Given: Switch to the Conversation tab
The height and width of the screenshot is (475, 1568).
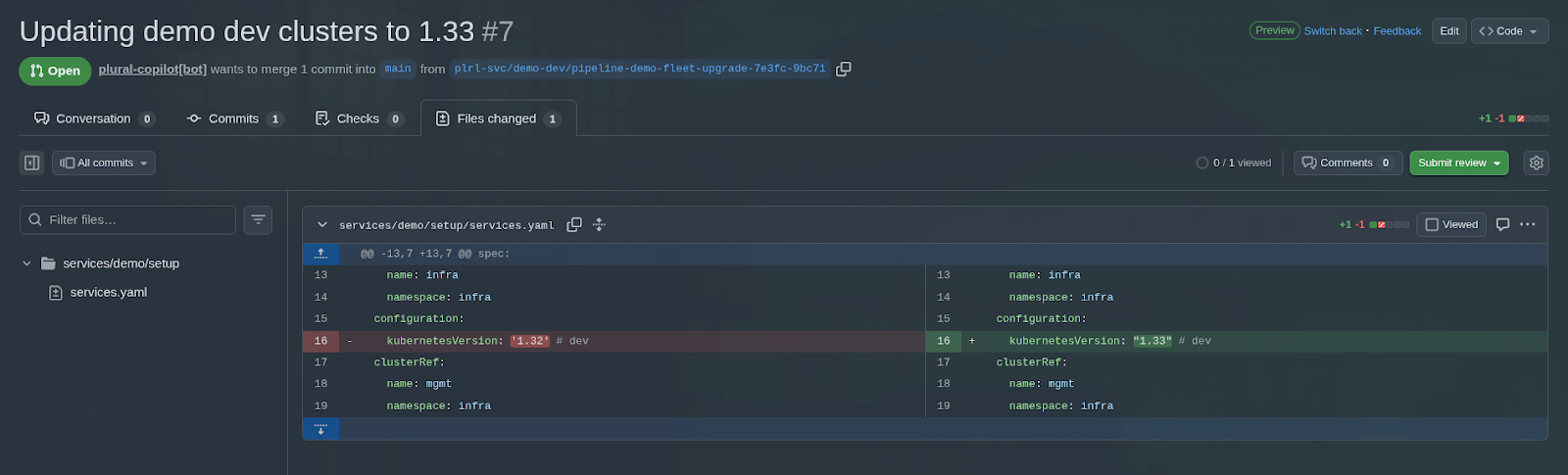Looking at the screenshot, I should click(x=94, y=119).
